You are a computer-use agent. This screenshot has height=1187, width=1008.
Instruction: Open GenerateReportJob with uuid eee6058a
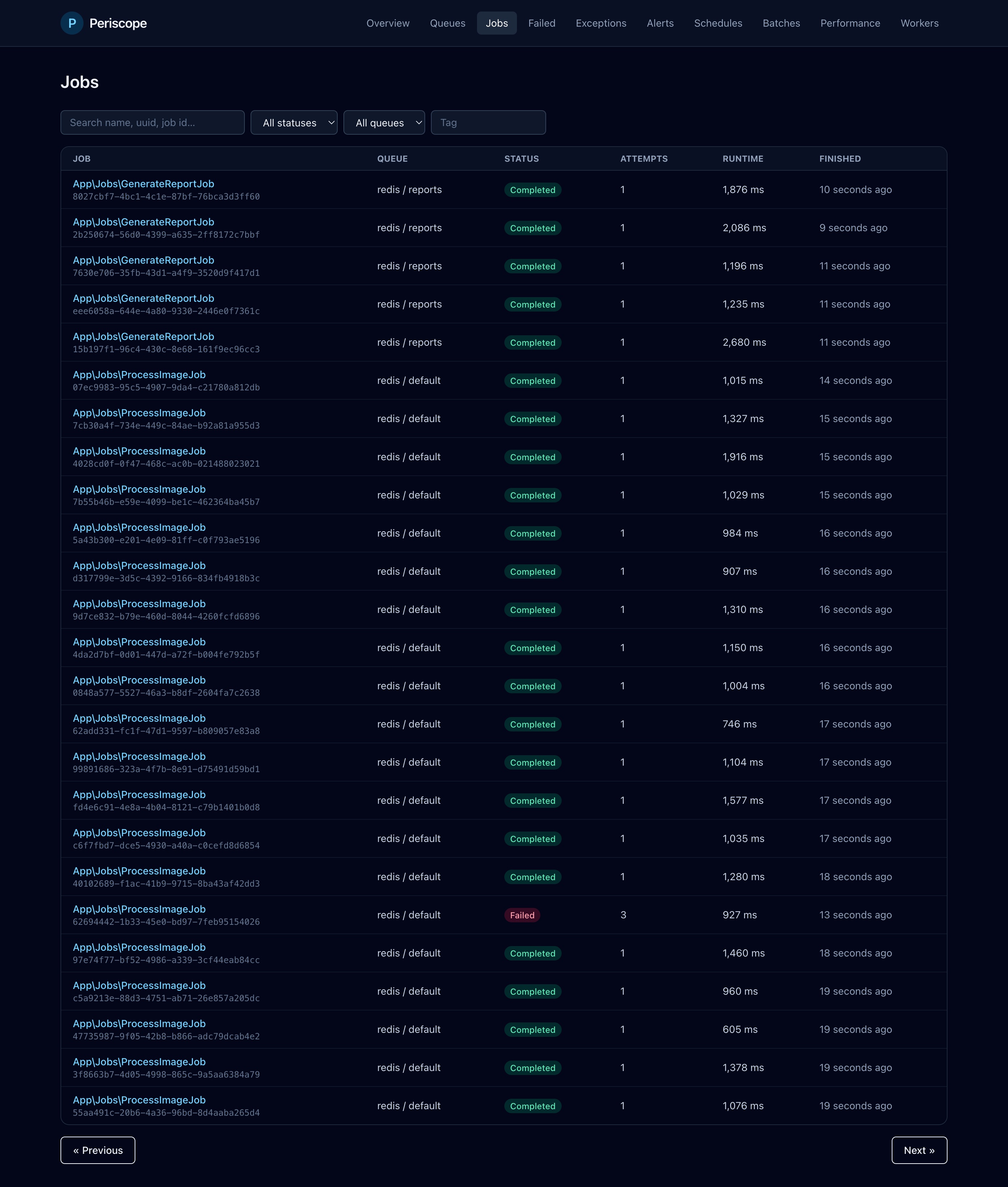click(143, 298)
